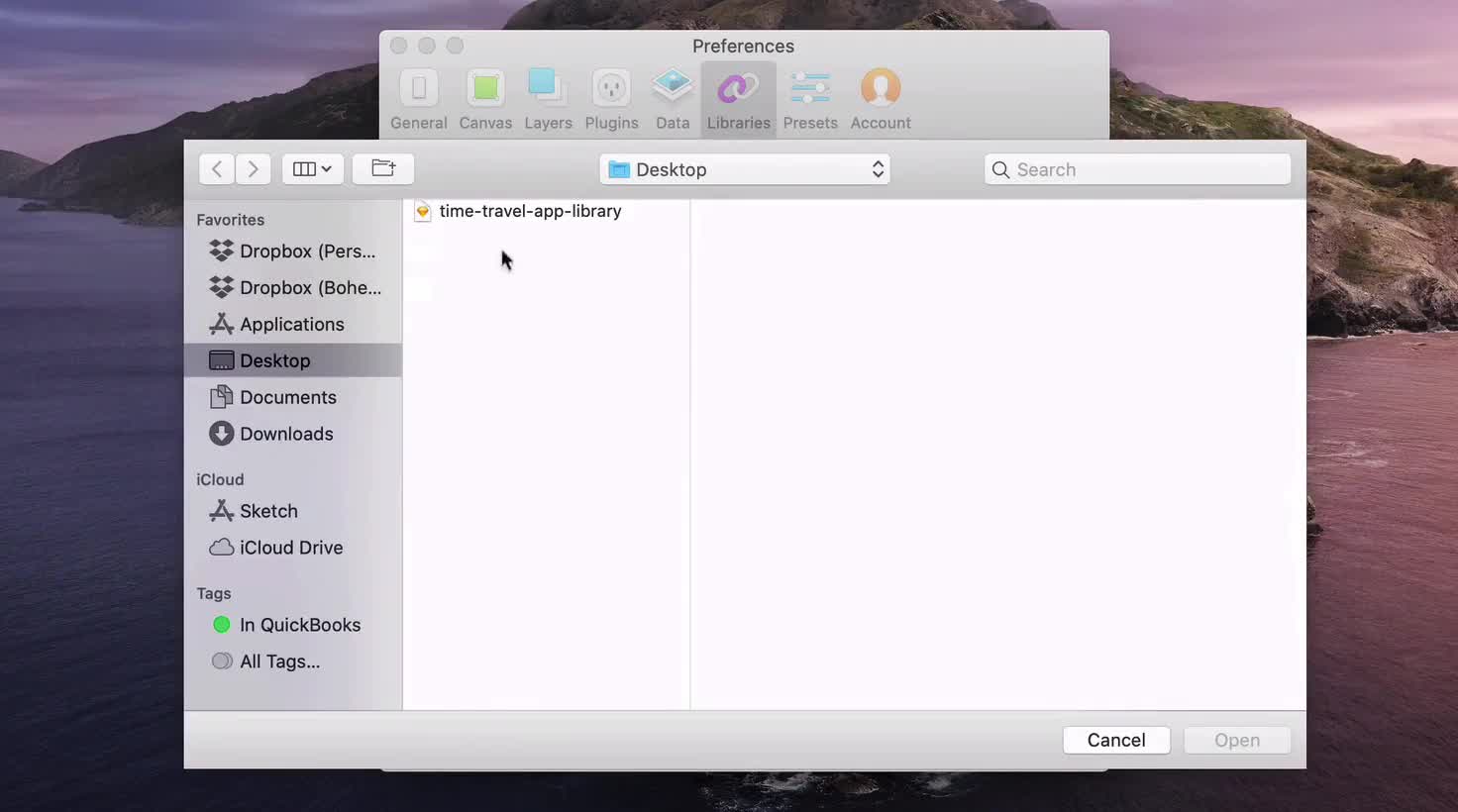
Task: Open the Plugins preferences tab
Action: point(611,100)
